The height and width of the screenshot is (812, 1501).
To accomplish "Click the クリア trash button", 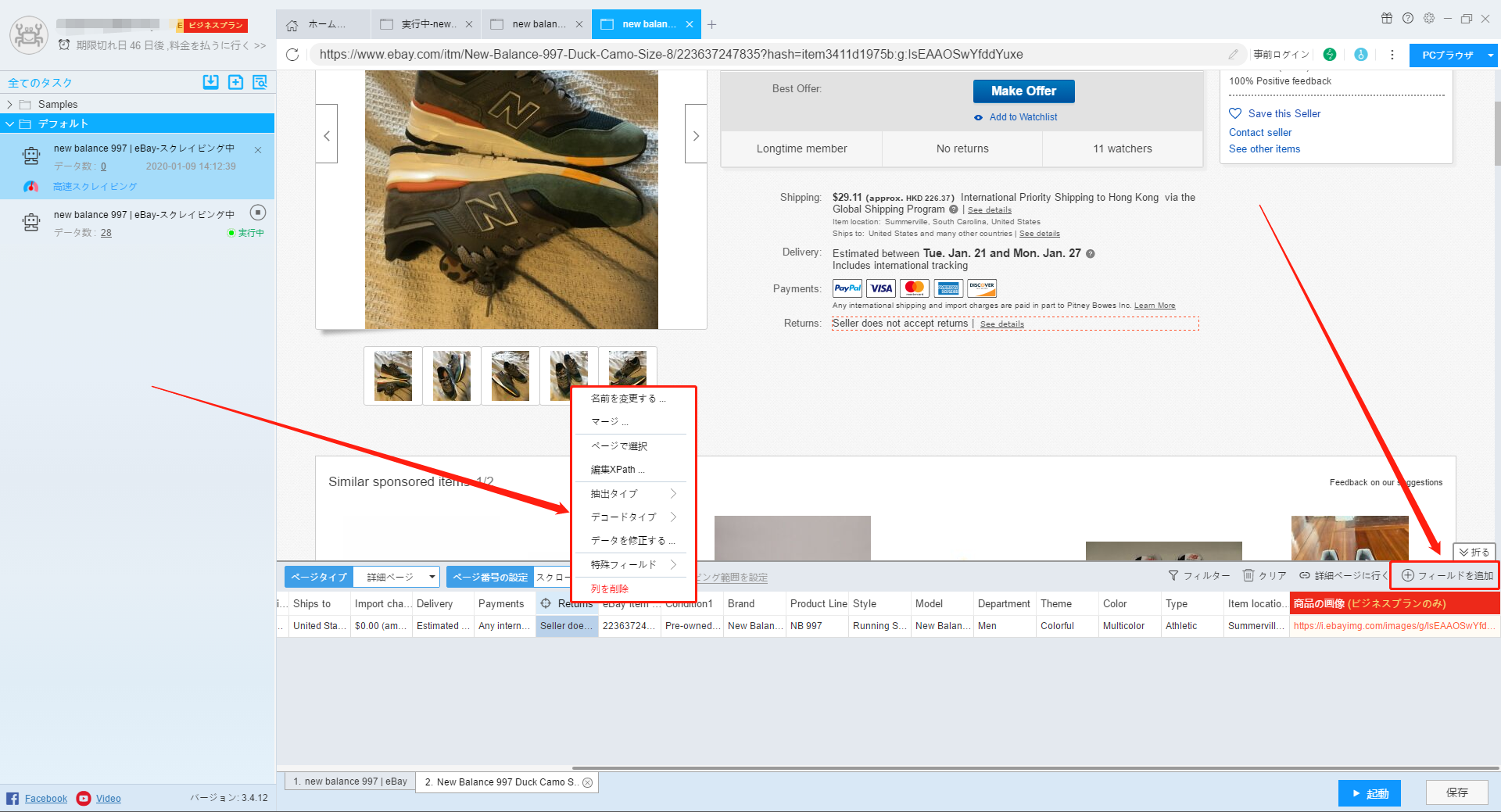I will coord(1265,576).
